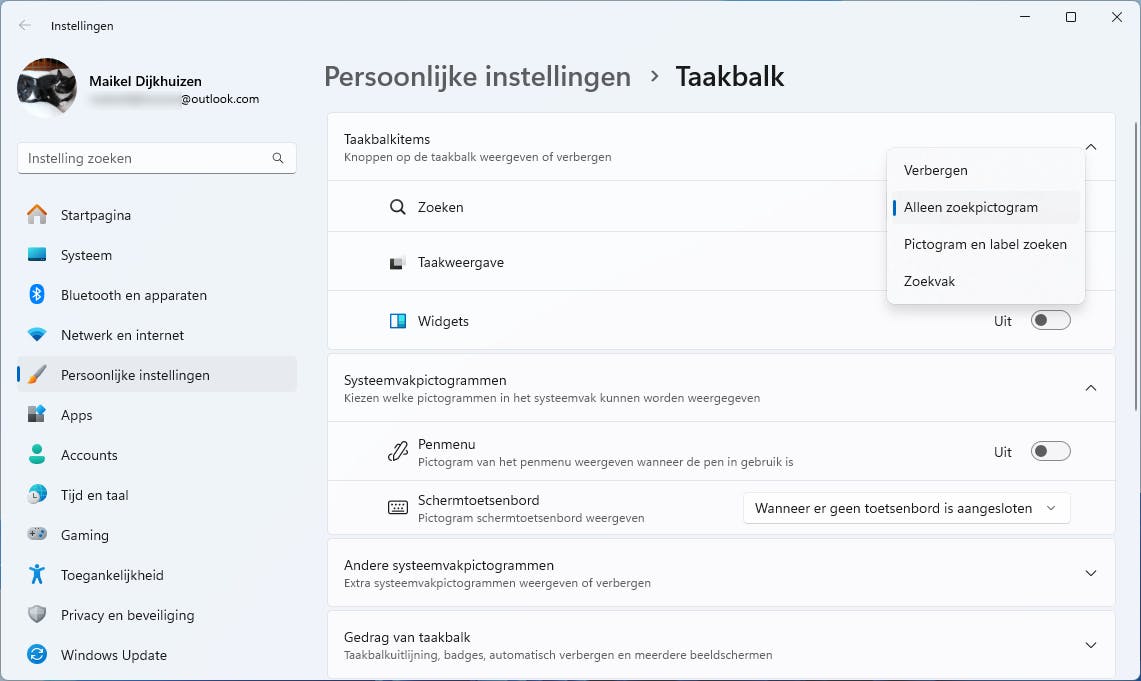Open the Toegankelijkheid accessibility icon

pyautogui.click(x=37, y=575)
